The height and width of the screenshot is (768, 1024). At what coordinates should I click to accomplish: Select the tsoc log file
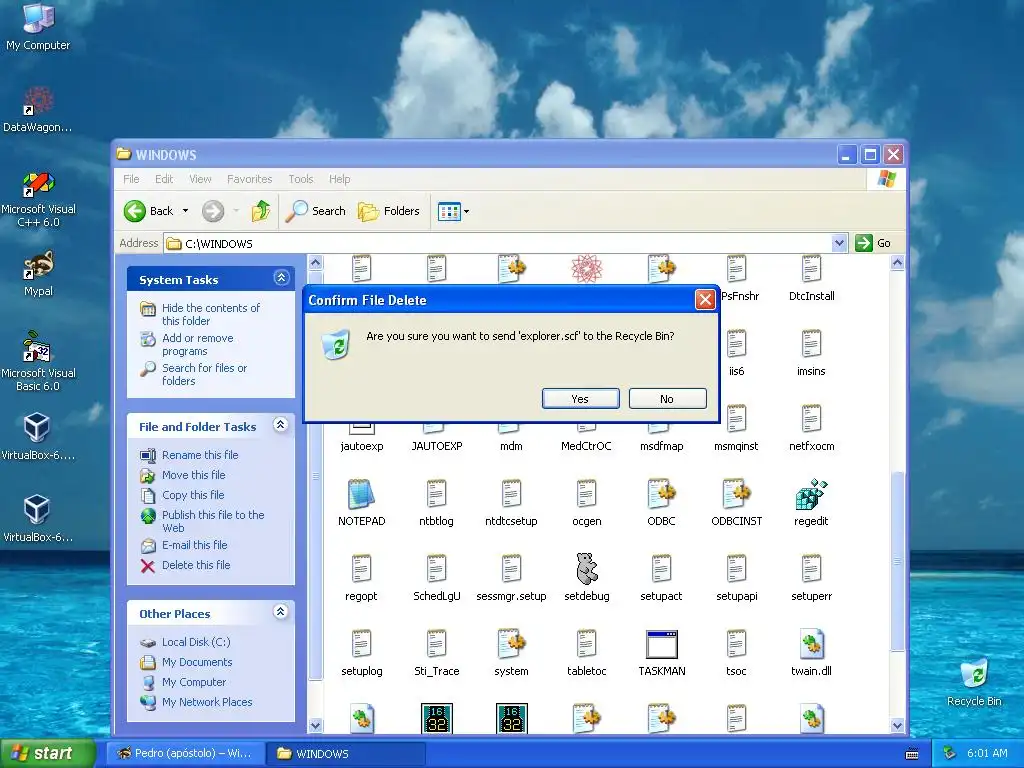[737, 644]
